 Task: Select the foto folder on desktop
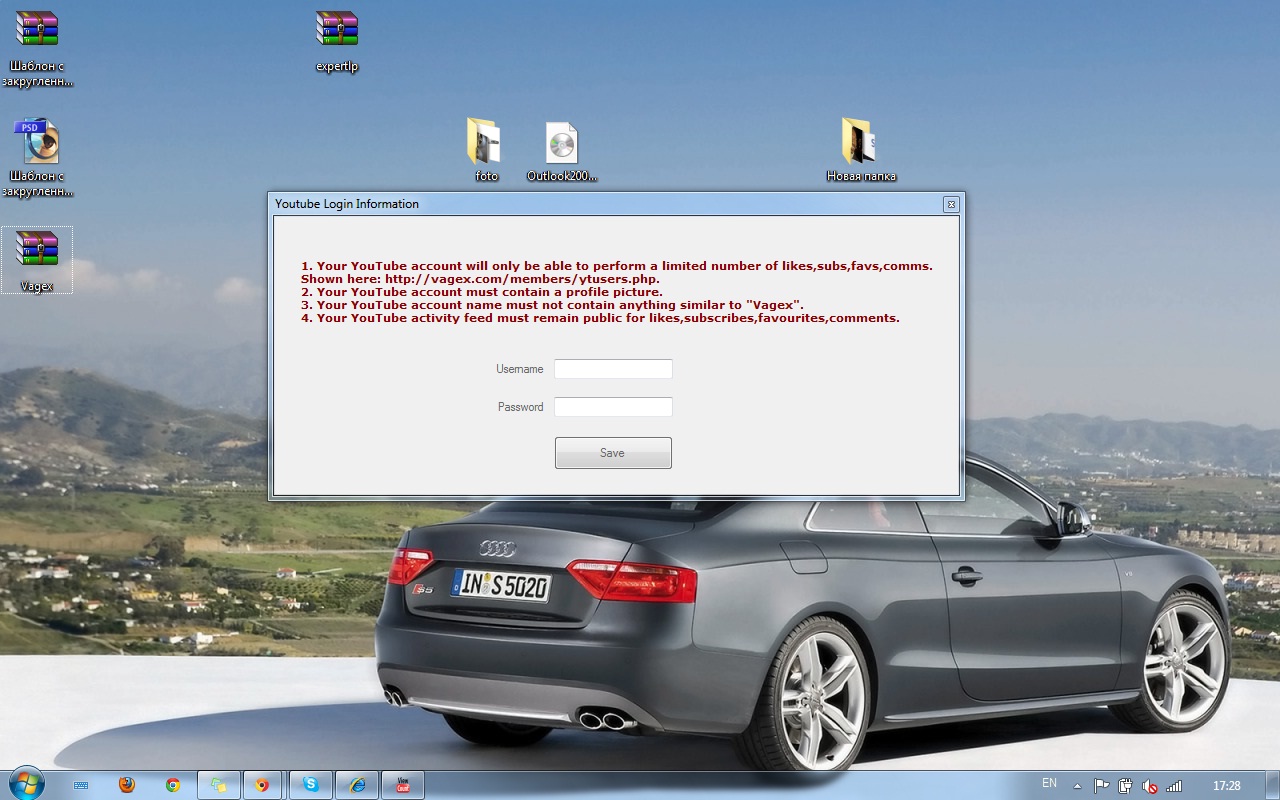point(486,151)
